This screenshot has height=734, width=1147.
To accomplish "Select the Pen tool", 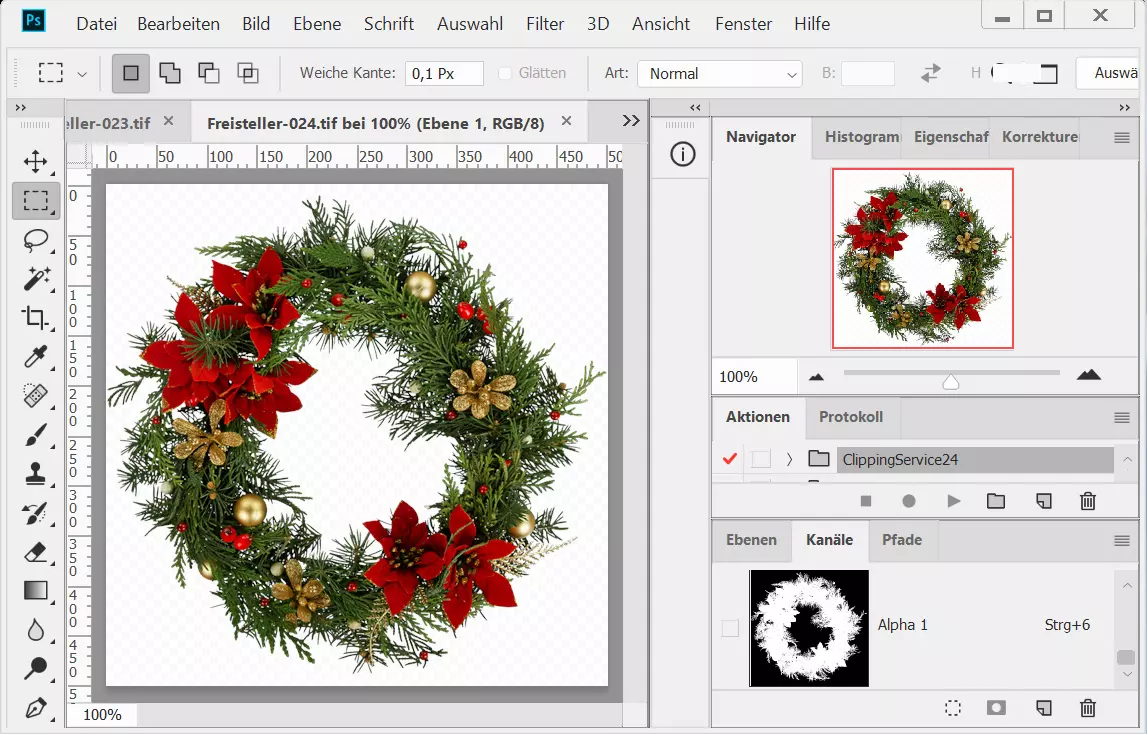I will 36,708.
